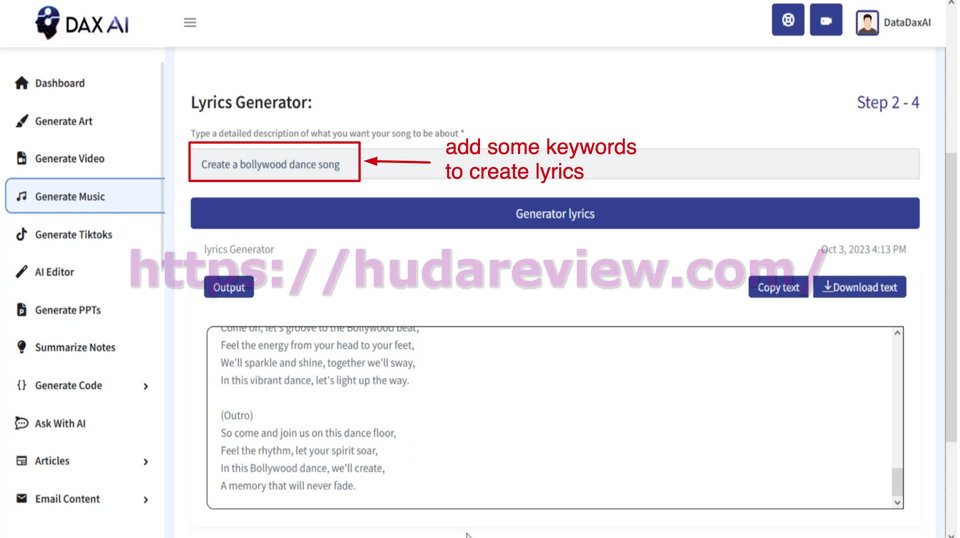
Task: Expand the Email Content submenu arrow
Action: click(x=146, y=499)
